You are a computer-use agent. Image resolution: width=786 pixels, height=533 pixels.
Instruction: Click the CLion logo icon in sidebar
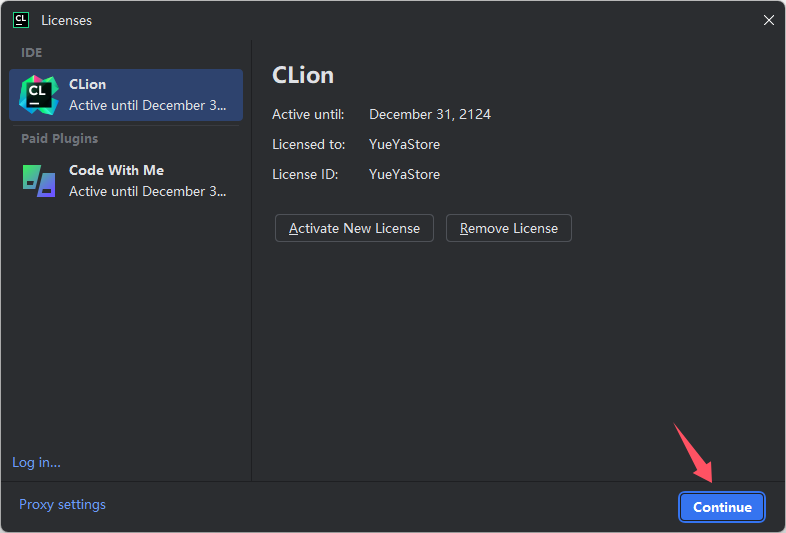point(39,95)
